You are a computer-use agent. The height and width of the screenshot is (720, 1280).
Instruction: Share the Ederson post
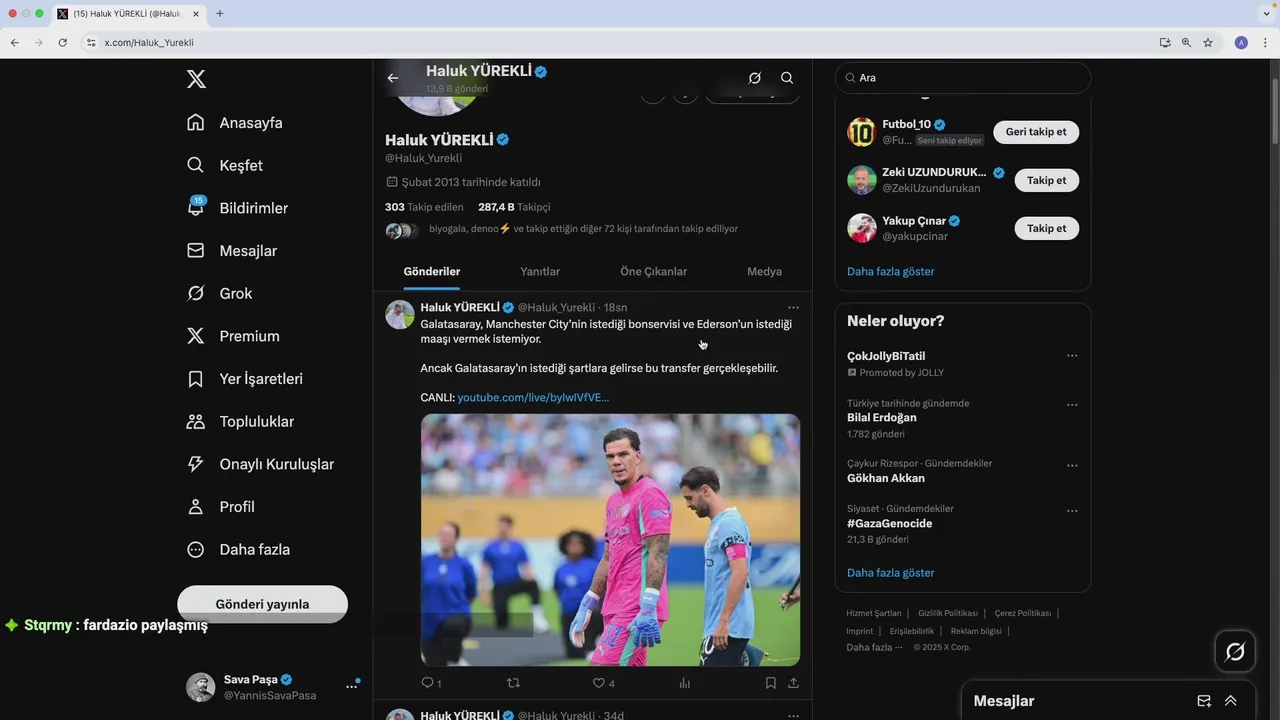coord(793,683)
